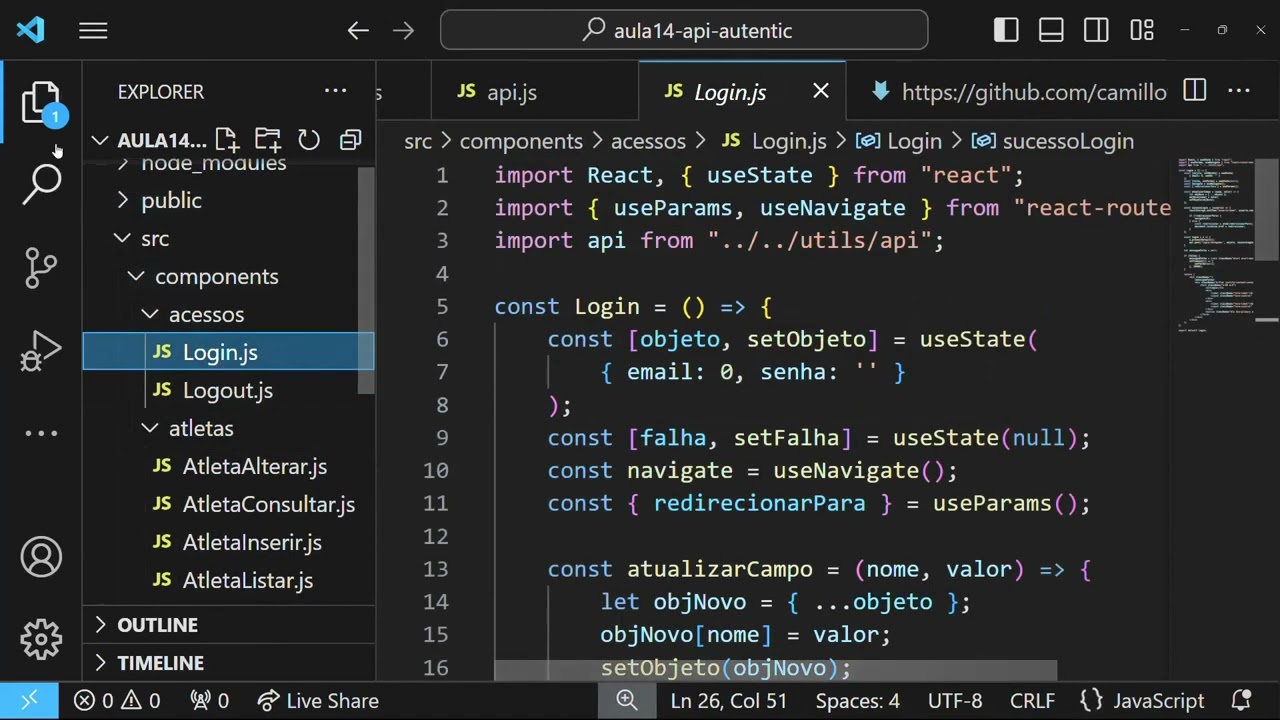The width and height of the screenshot is (1280, 720).
Task: Change indentation via Spaces: 4
Action: (x=858, y=701)
